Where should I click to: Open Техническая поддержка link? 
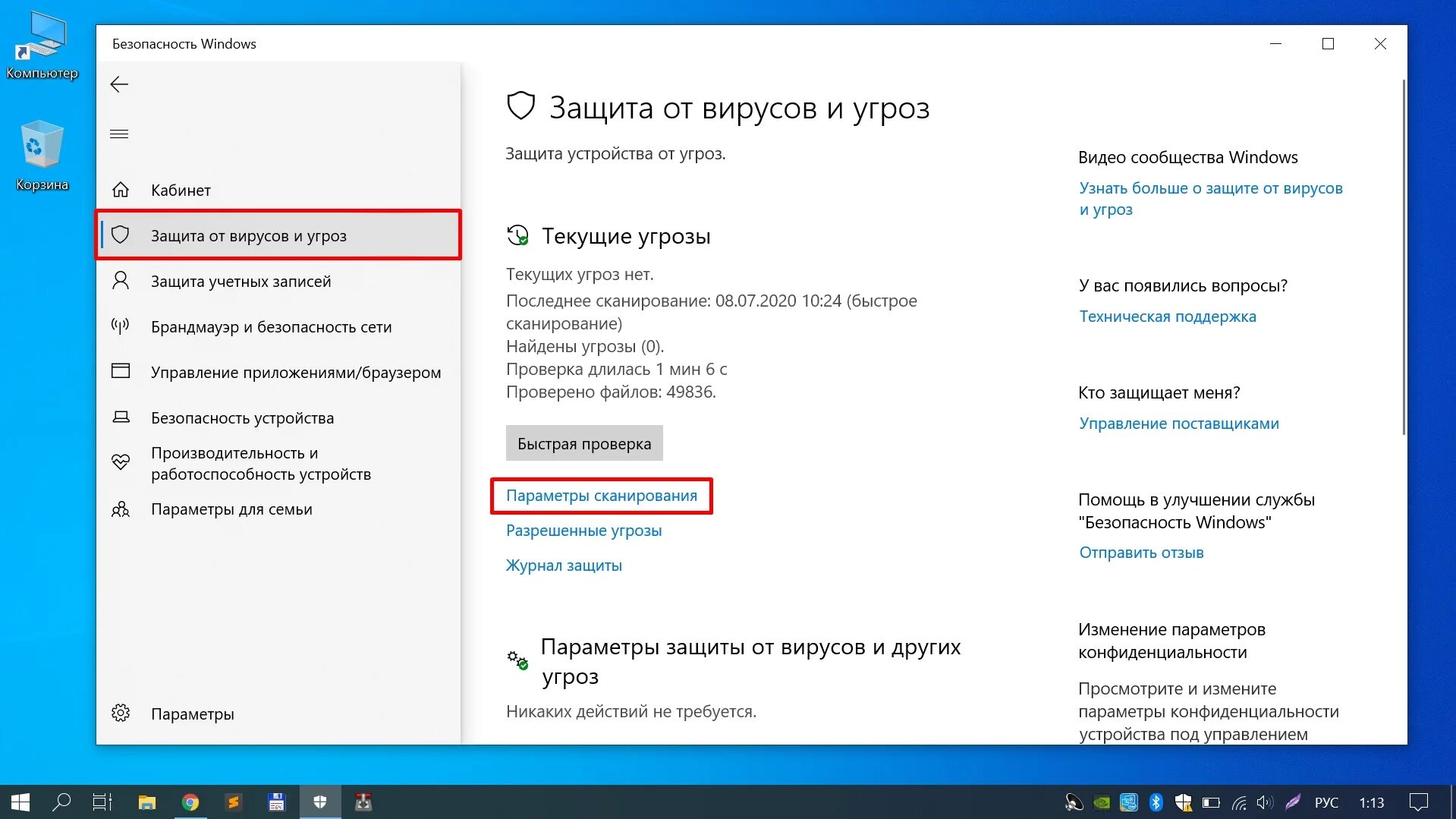[x=1168, y=317]
